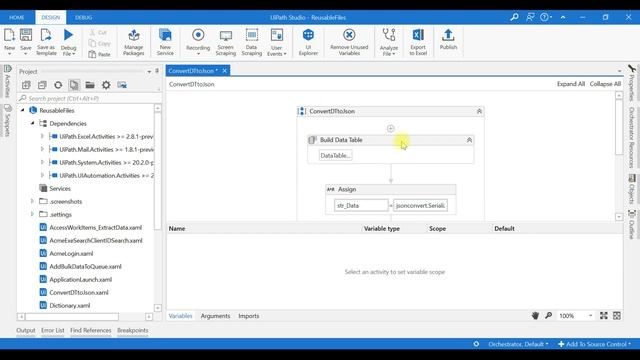The height and width of the screenshot is (360, 640).
Task: Collapse the ReusableFiles tree node
Action: point(23,110)
